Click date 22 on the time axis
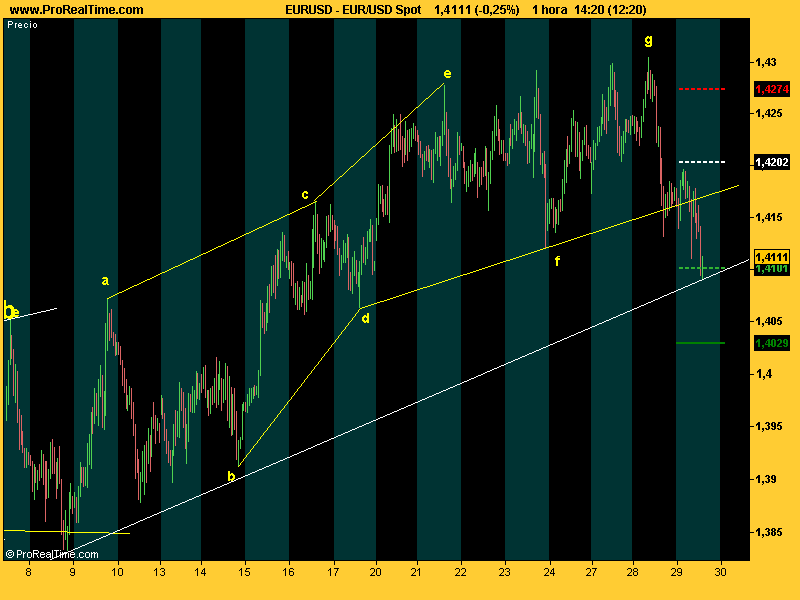 point(460,572)
